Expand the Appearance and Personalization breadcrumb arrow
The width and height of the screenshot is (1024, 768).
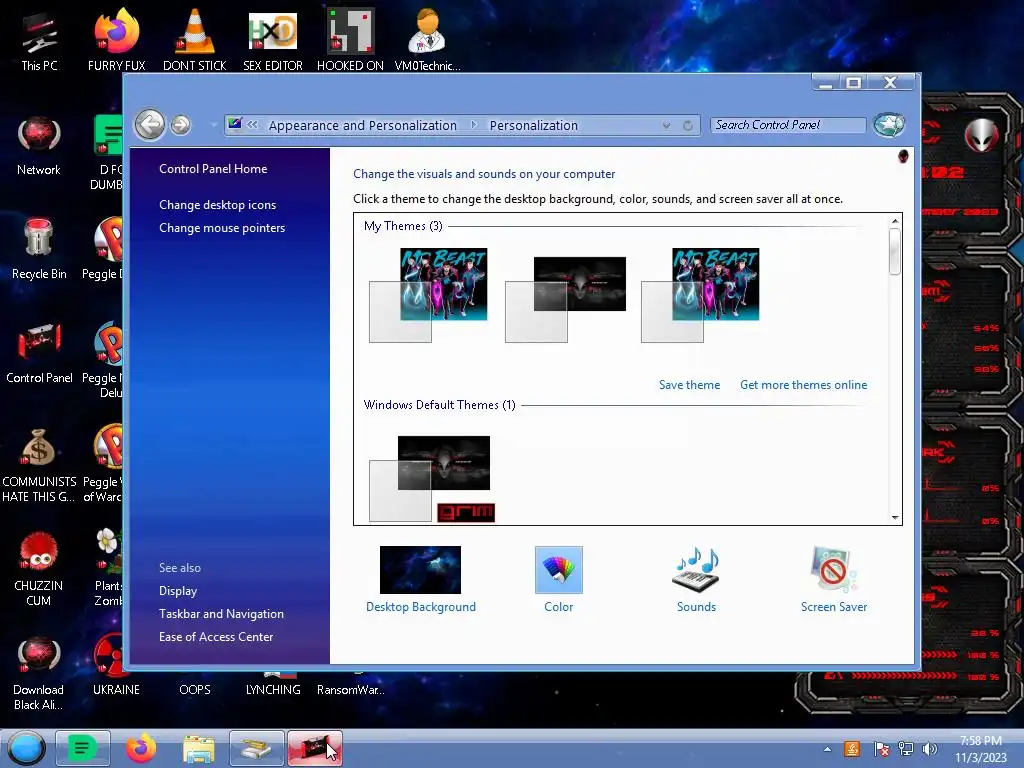point(474,125)
